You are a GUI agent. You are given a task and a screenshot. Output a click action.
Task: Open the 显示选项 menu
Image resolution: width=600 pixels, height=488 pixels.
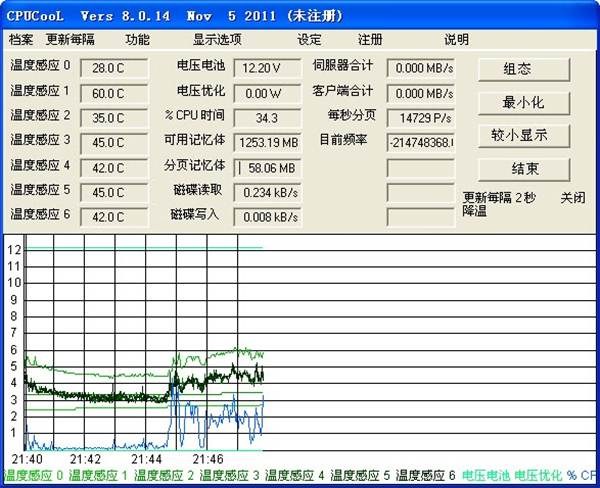pos(217,40)
